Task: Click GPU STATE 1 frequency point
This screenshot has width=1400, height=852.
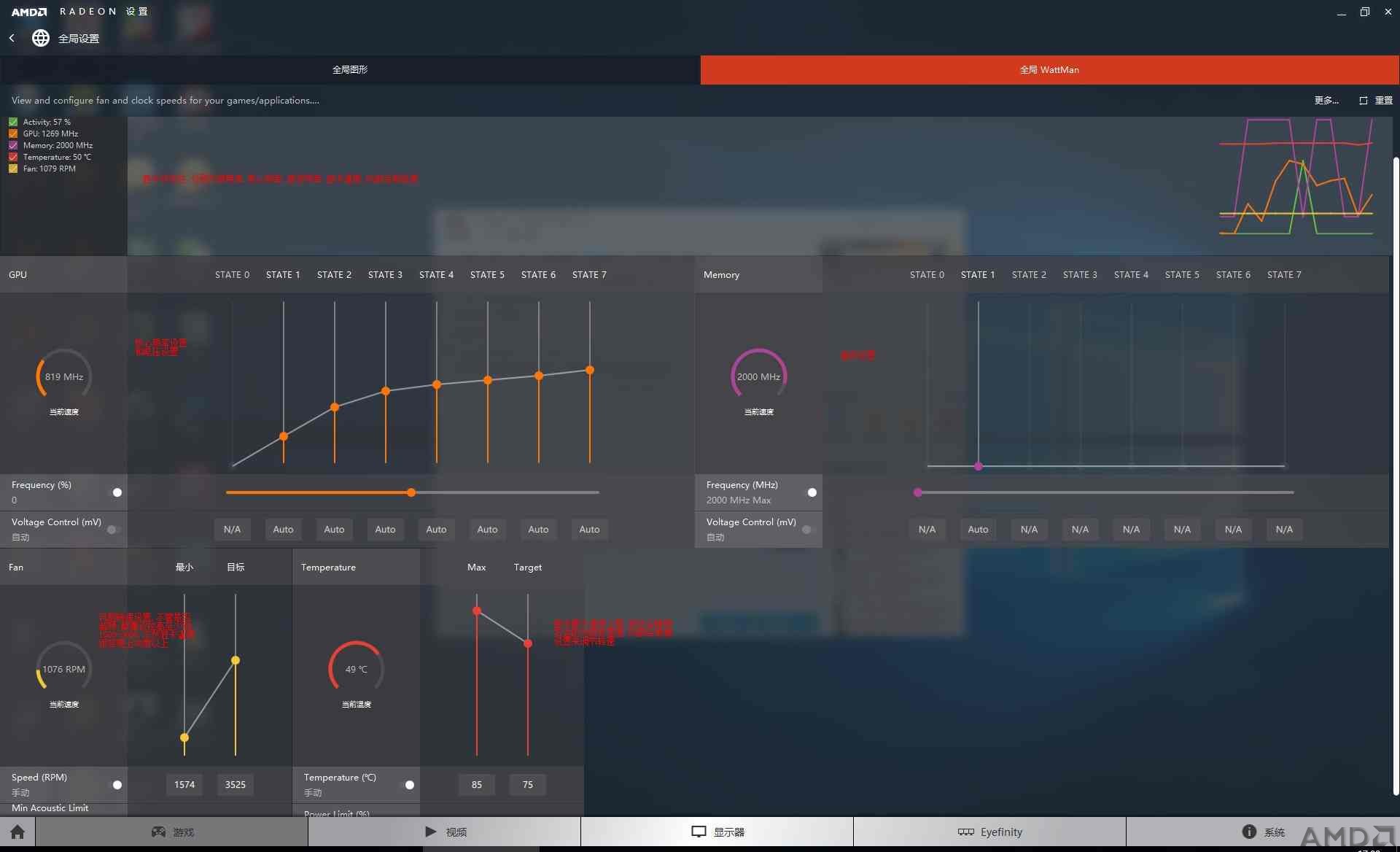Action: (284, 436)
